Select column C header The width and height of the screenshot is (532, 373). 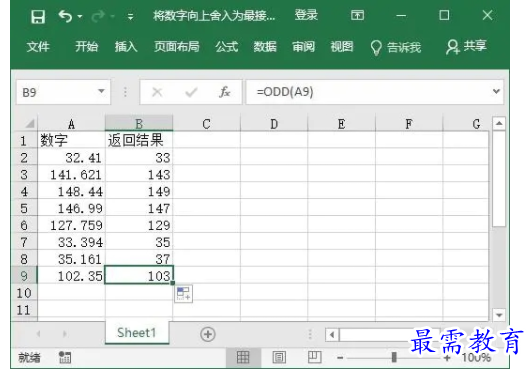[x=206, y=124]
